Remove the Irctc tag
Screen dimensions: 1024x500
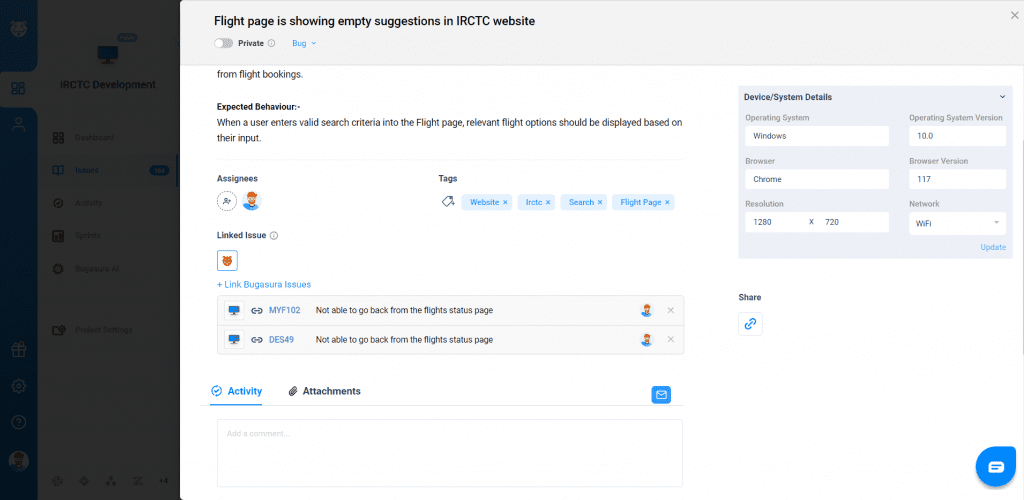548,202
